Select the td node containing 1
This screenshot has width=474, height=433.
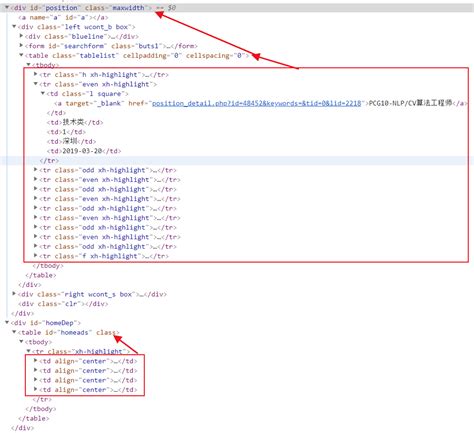pyautogui.click(x=66, y=132)
